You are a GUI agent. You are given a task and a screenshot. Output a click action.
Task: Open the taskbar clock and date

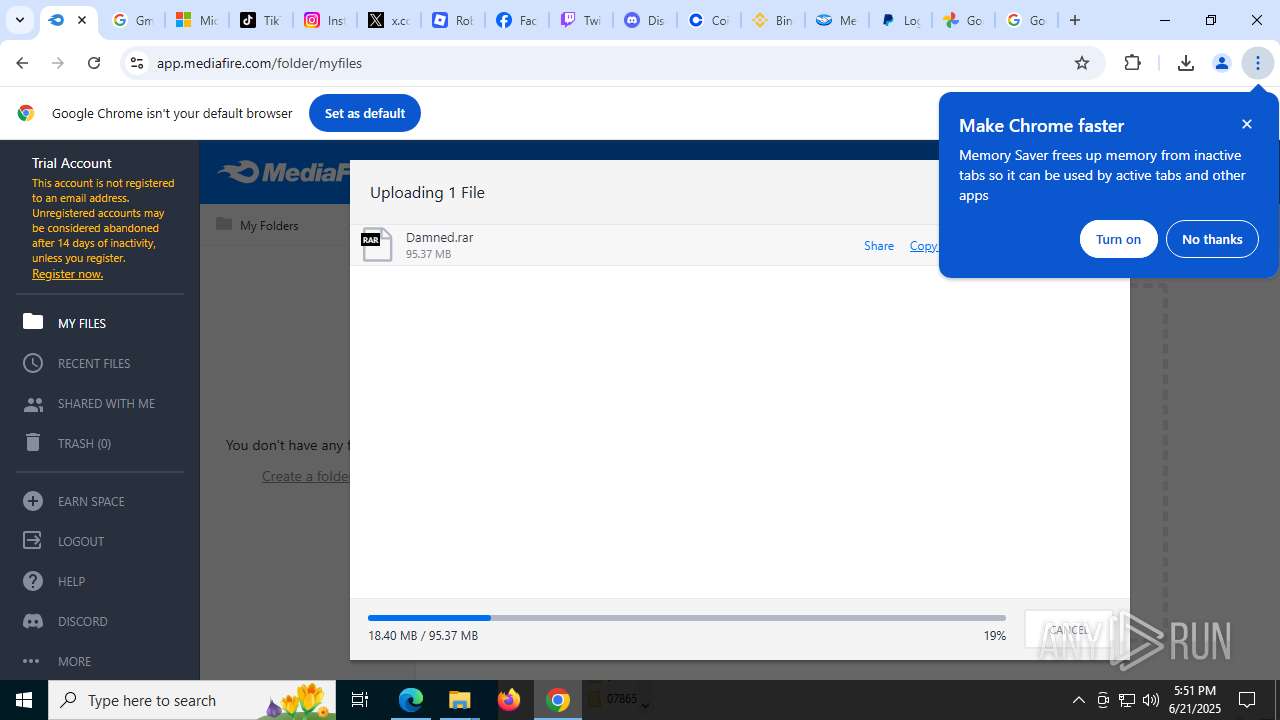pyautogui.click(x=1195, y=700)
